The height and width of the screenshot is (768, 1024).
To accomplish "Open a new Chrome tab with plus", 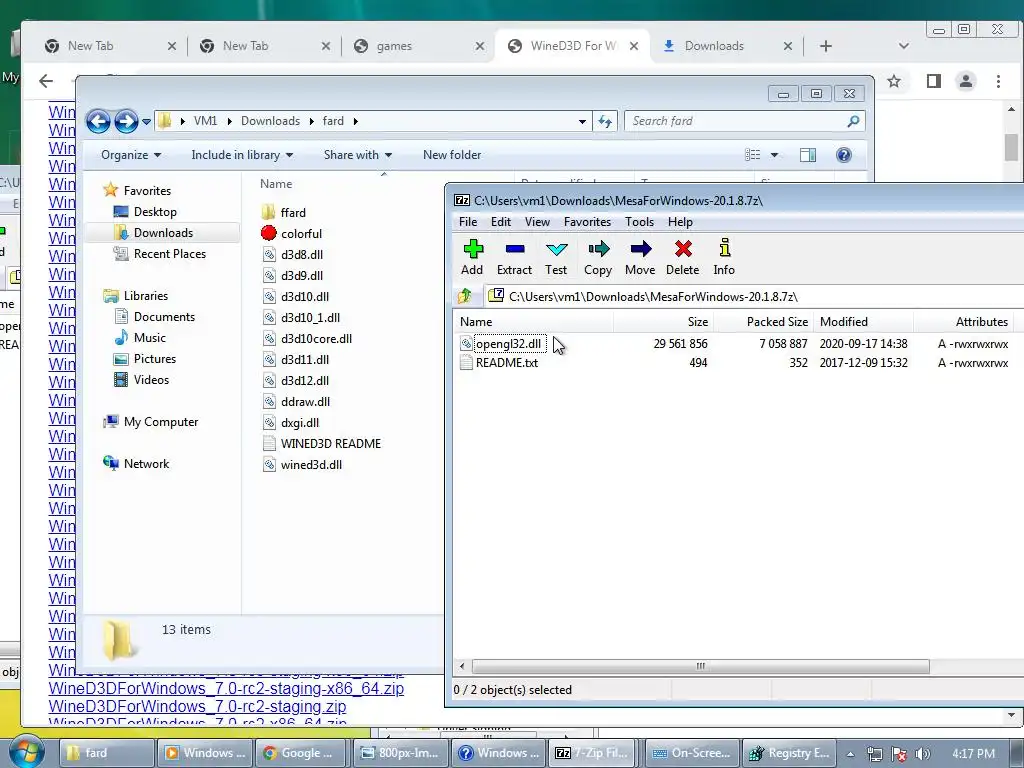I will pos(826,46).
